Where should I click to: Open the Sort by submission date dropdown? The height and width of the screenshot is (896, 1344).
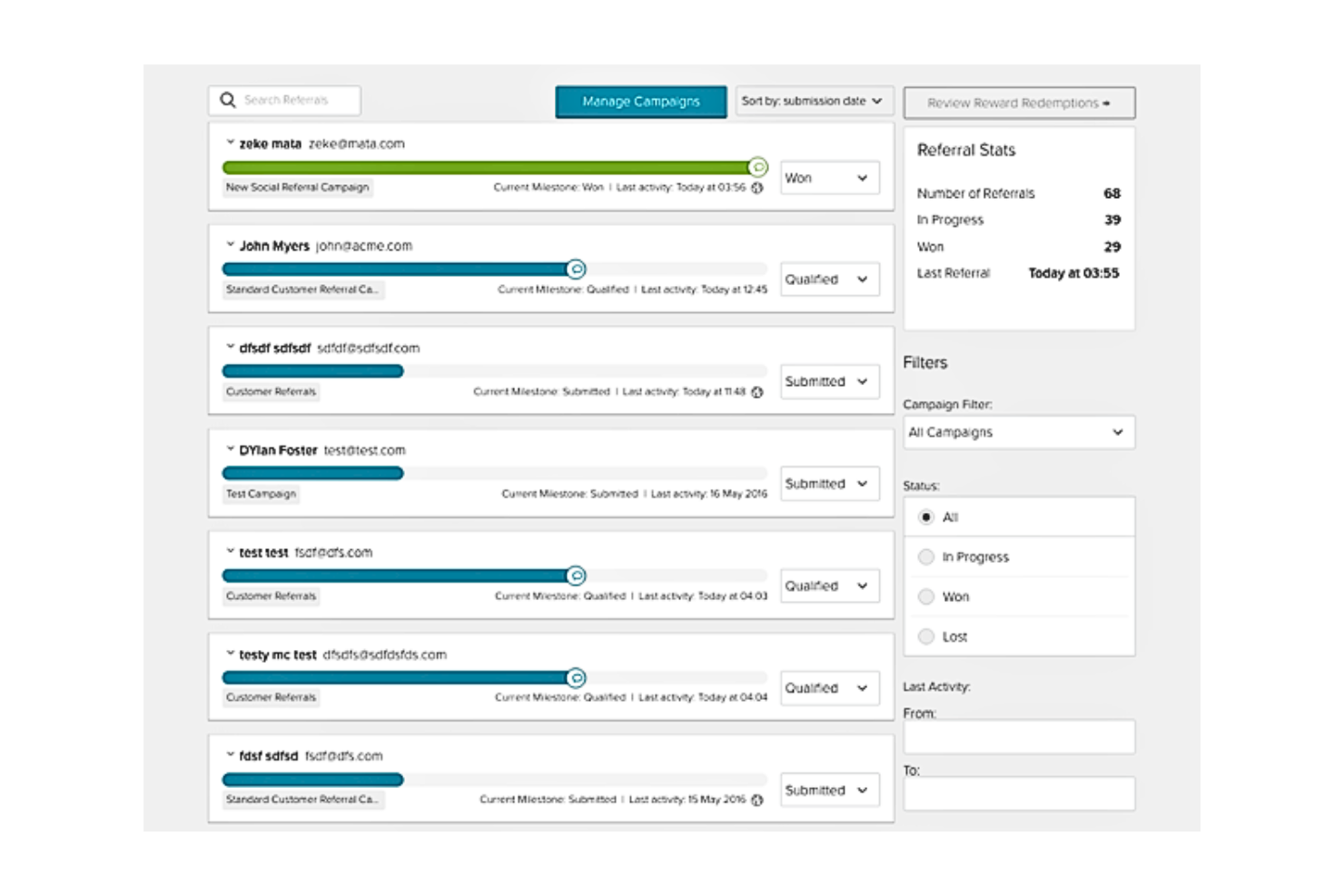tap(815, 101)
